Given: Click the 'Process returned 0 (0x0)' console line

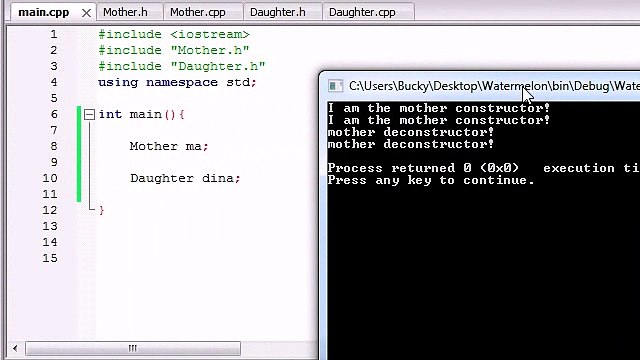Looking at the screenshot, I should 484,168.
